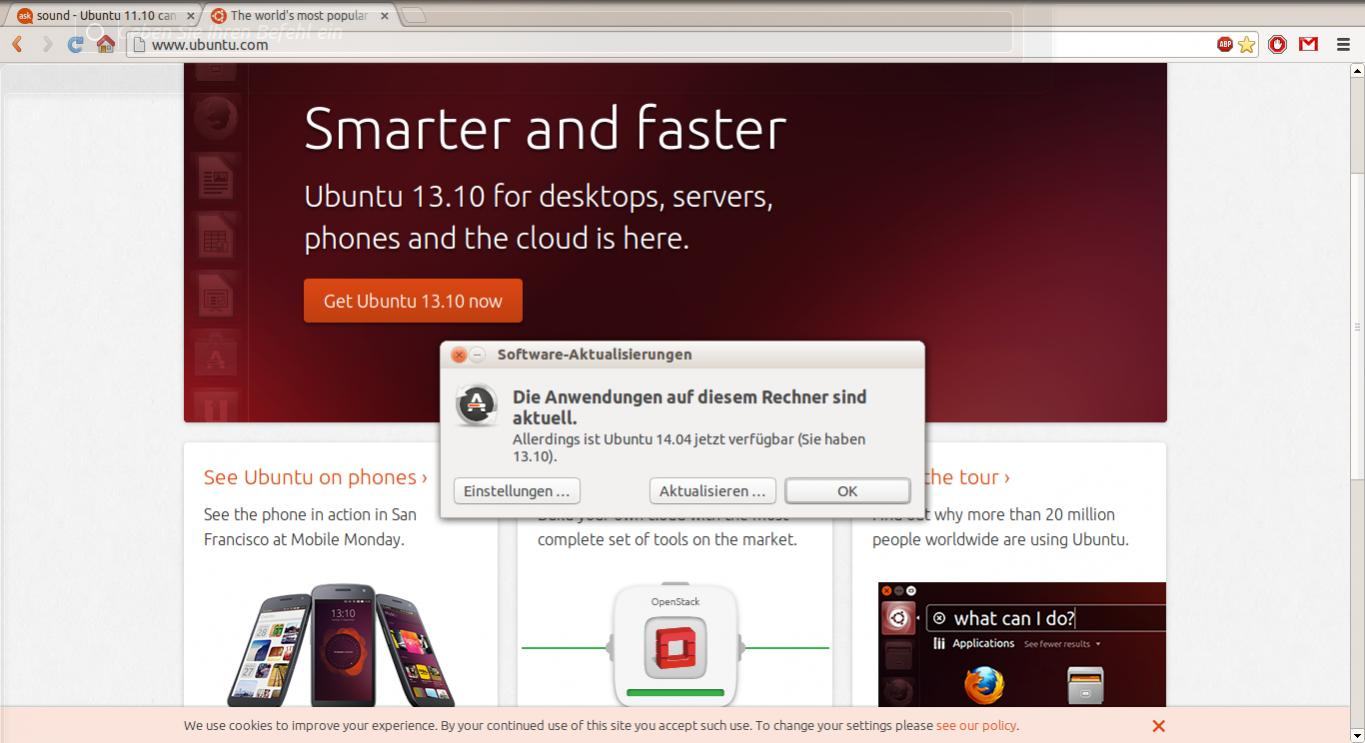Viewport: 1365px width, 743px height.
Task: Bookmark this page with the star icon
Action: 1246,44
